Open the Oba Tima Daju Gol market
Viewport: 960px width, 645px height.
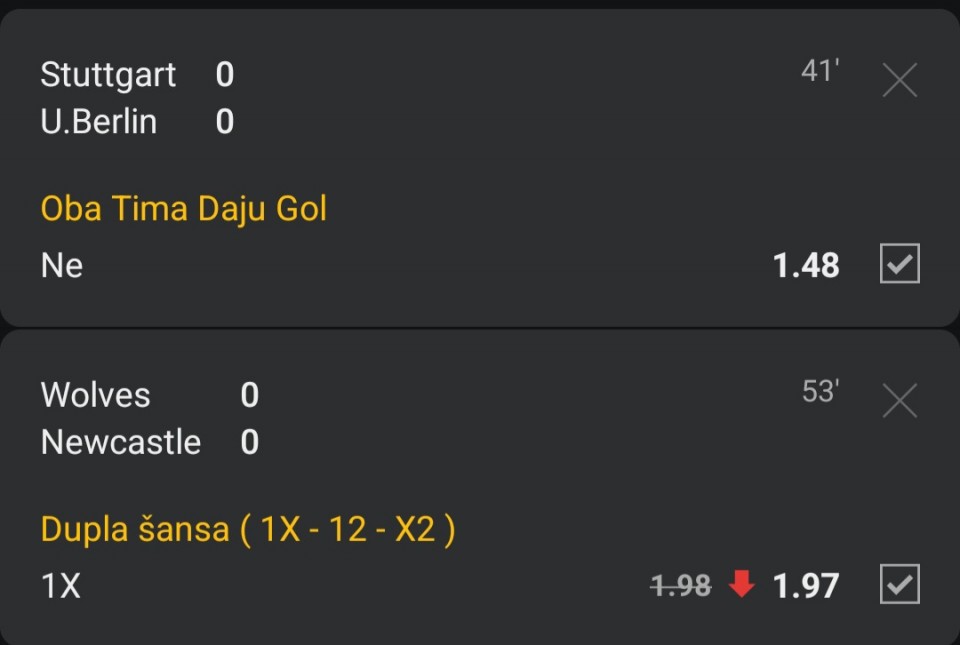(184, 209)
